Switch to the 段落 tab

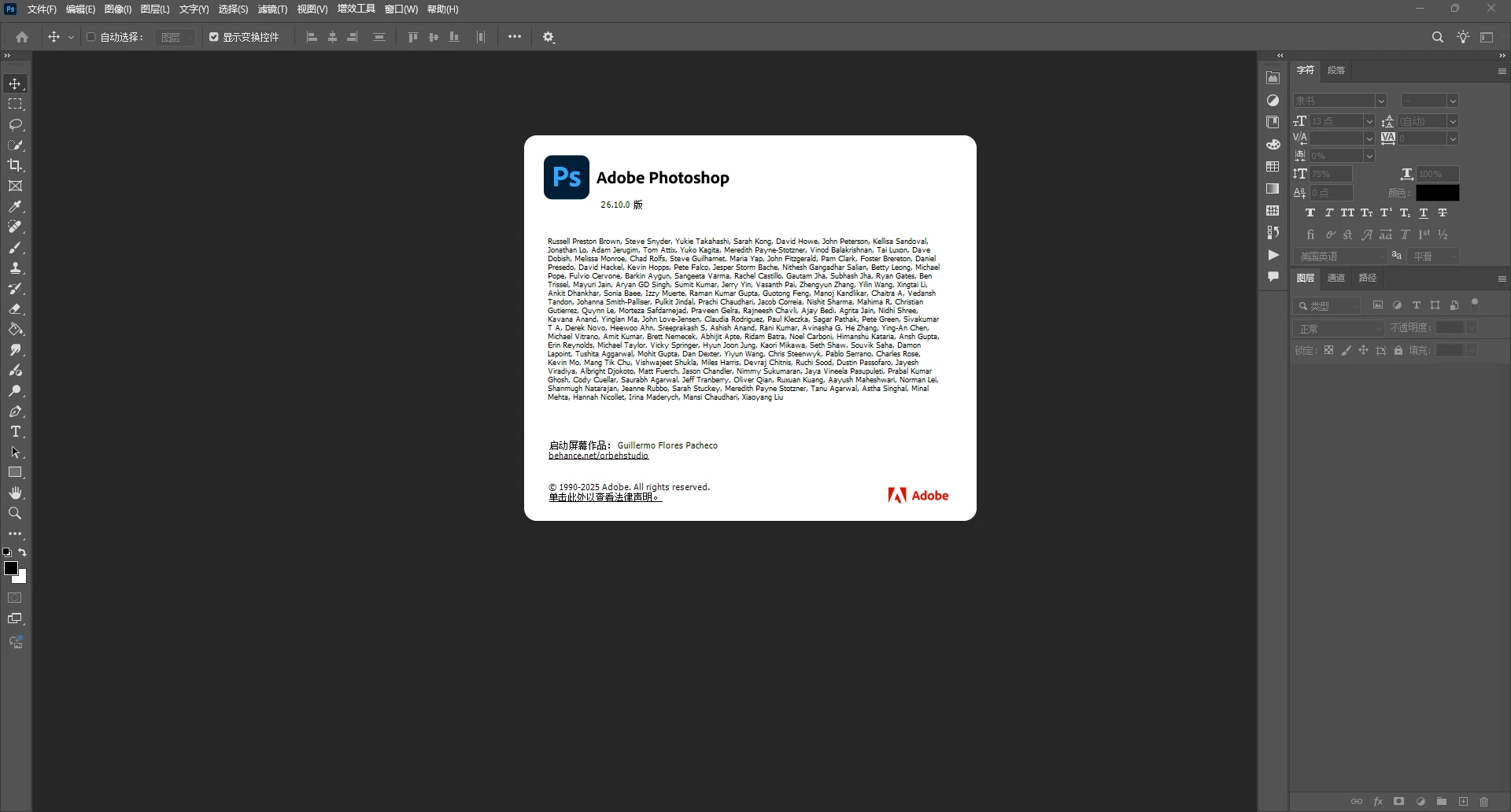(x=1336, y=71)
